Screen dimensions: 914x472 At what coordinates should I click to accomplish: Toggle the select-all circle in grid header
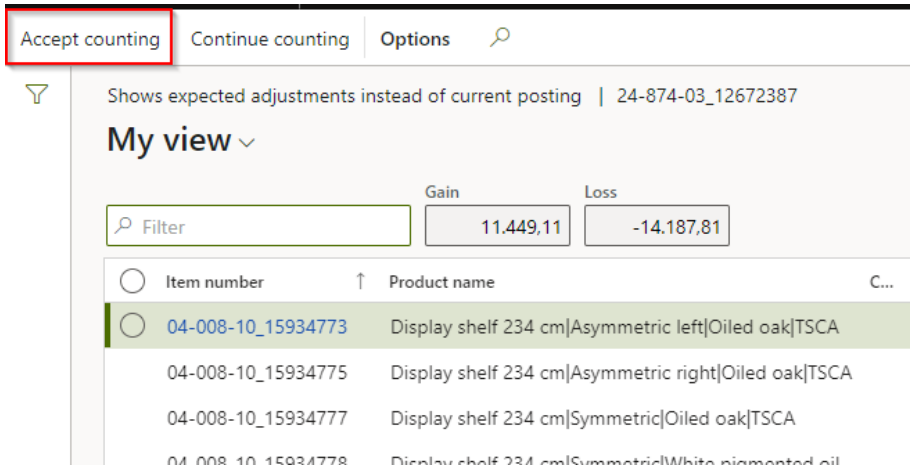click(132, 282)
